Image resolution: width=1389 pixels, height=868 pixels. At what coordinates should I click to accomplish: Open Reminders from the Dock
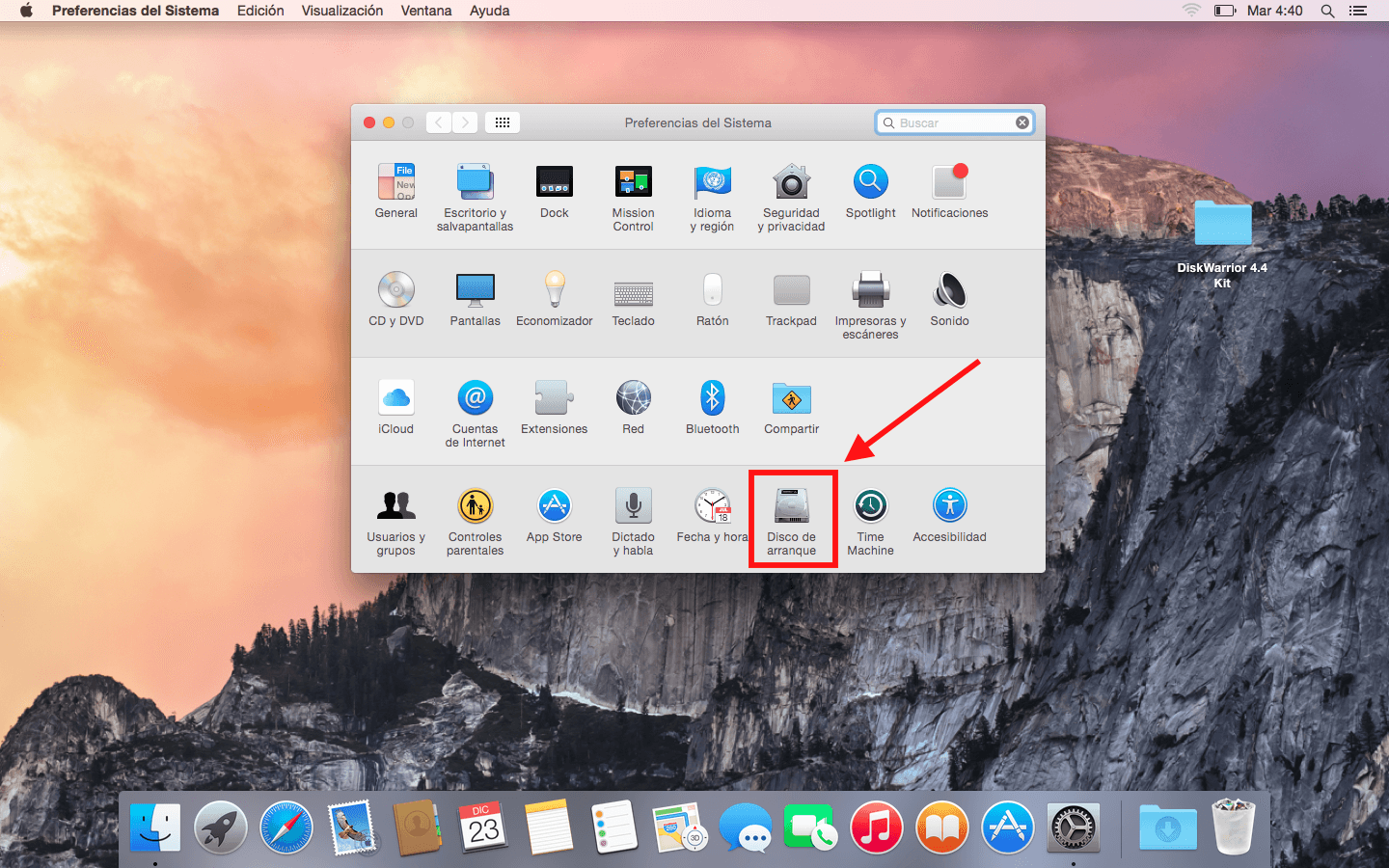614,827
